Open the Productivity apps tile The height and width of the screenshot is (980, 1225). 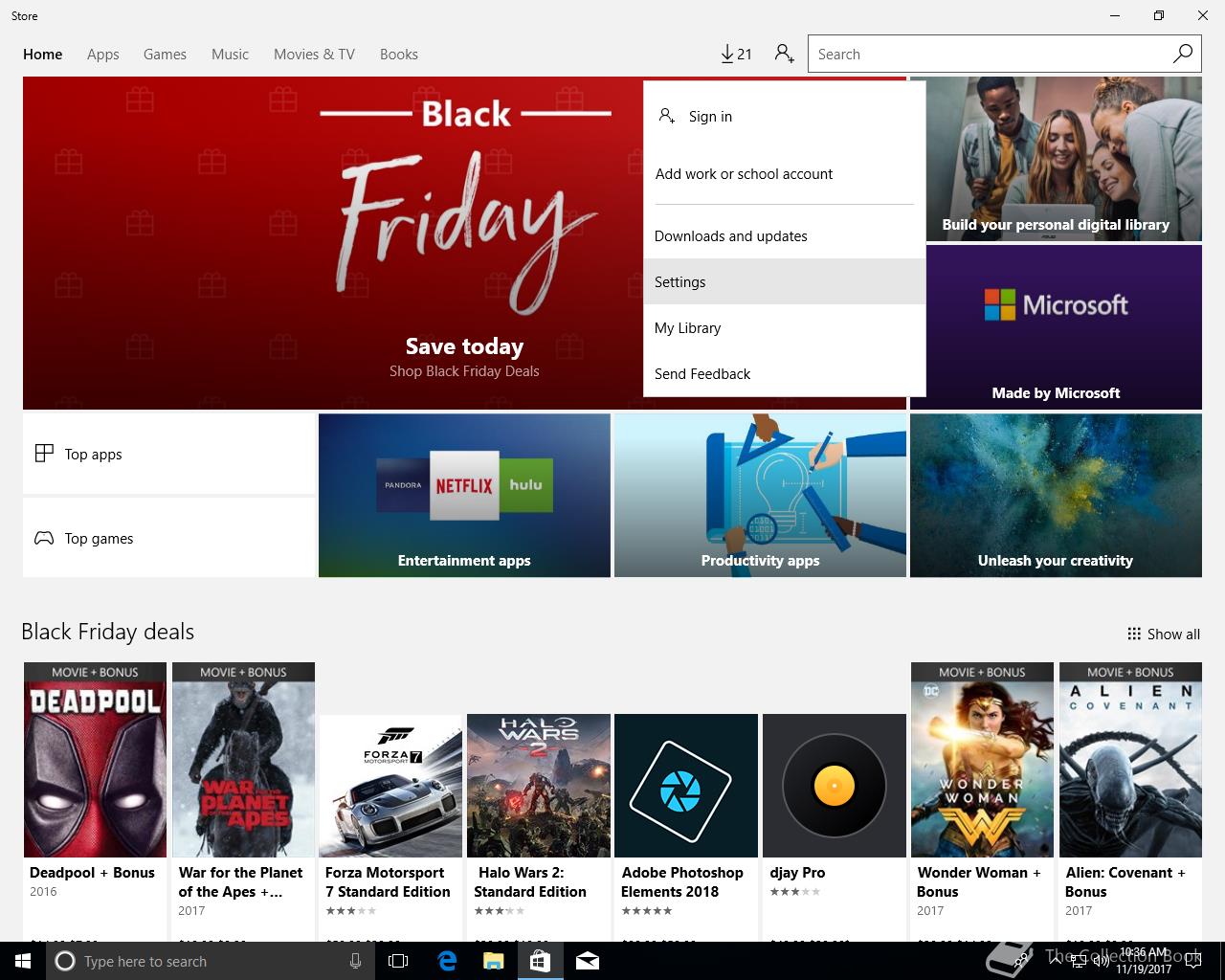click(760, 495)
